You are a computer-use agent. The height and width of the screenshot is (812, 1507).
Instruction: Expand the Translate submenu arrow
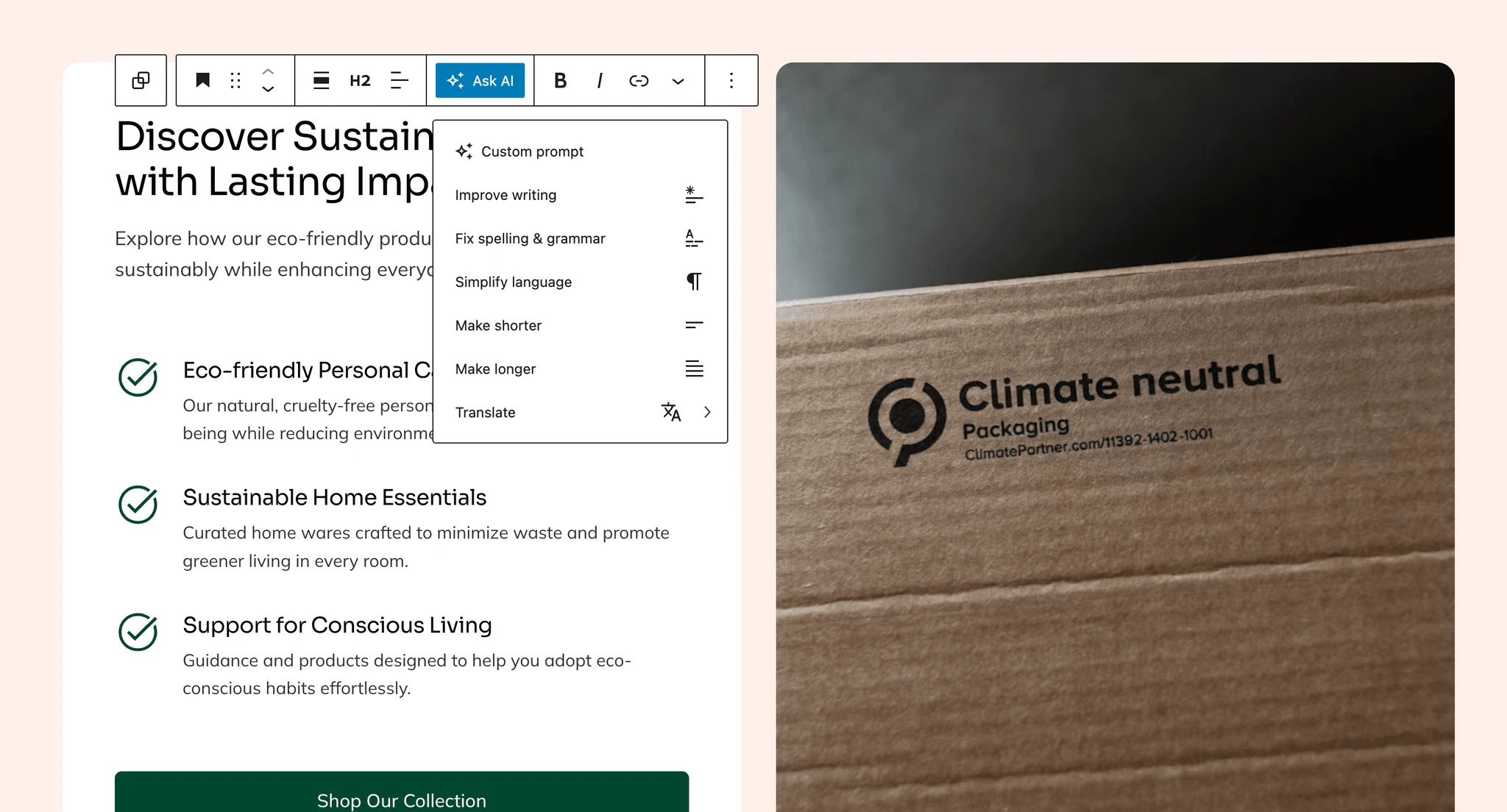tap(707, 412)
